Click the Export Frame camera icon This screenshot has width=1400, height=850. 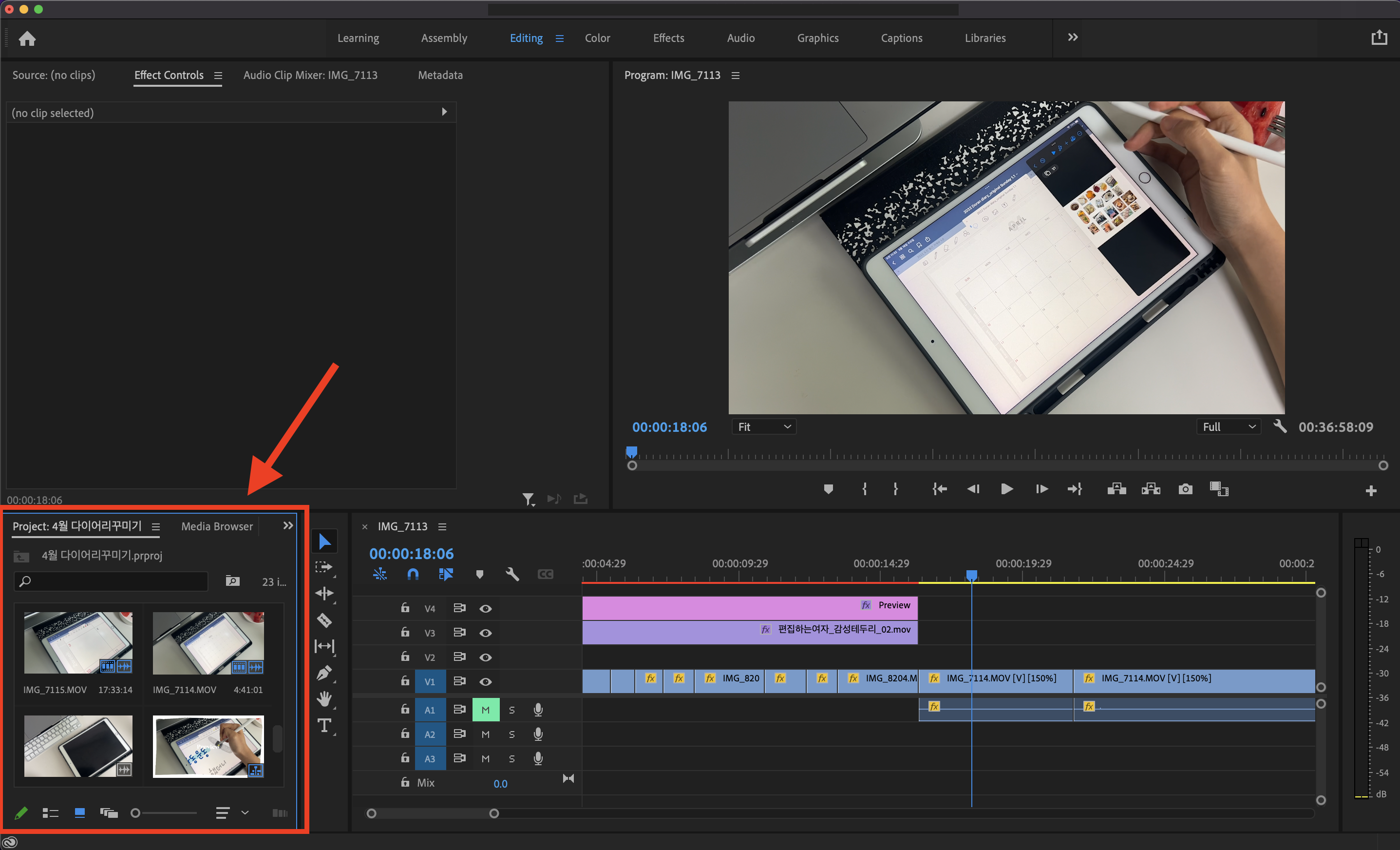(x=1185, y=489)
